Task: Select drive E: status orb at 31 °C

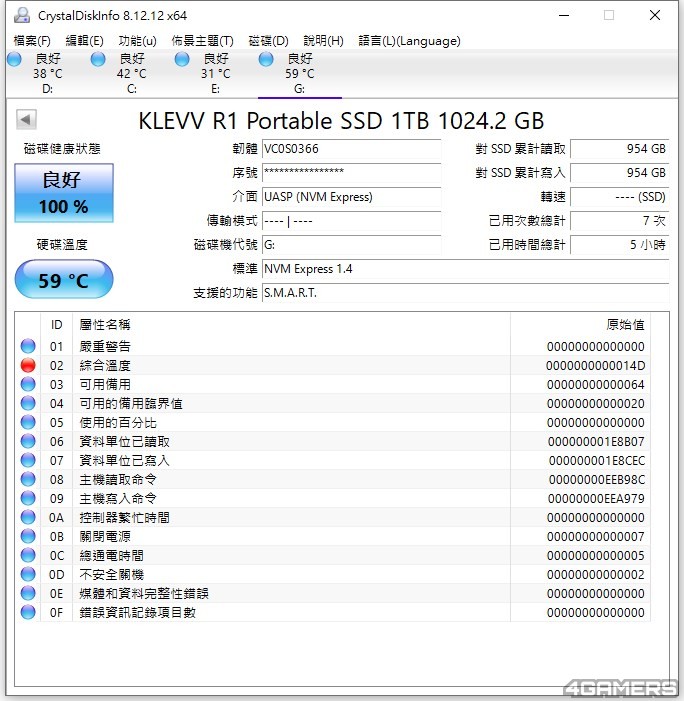Action: point(182,59)
